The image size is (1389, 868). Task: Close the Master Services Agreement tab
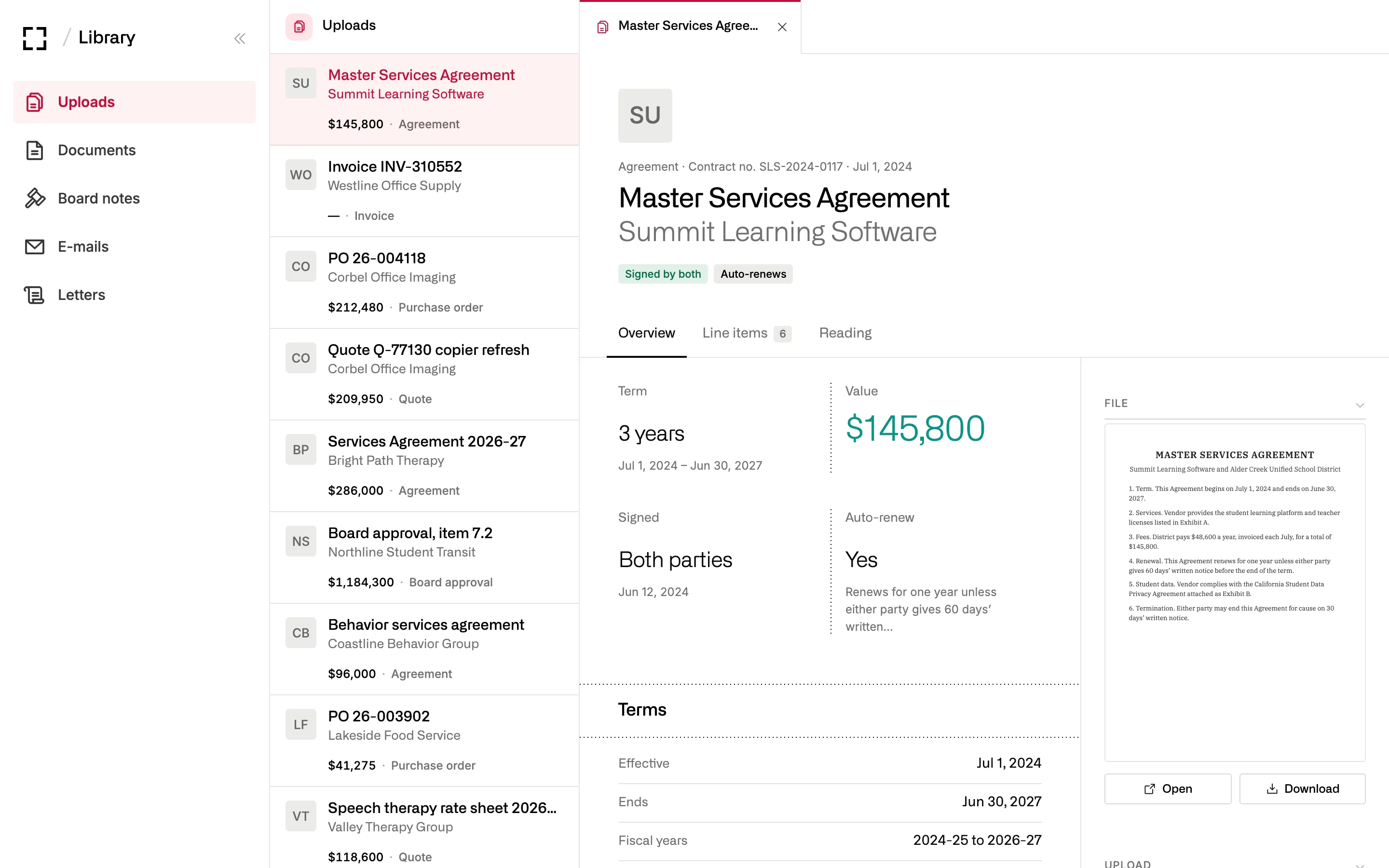pos(782,27)
